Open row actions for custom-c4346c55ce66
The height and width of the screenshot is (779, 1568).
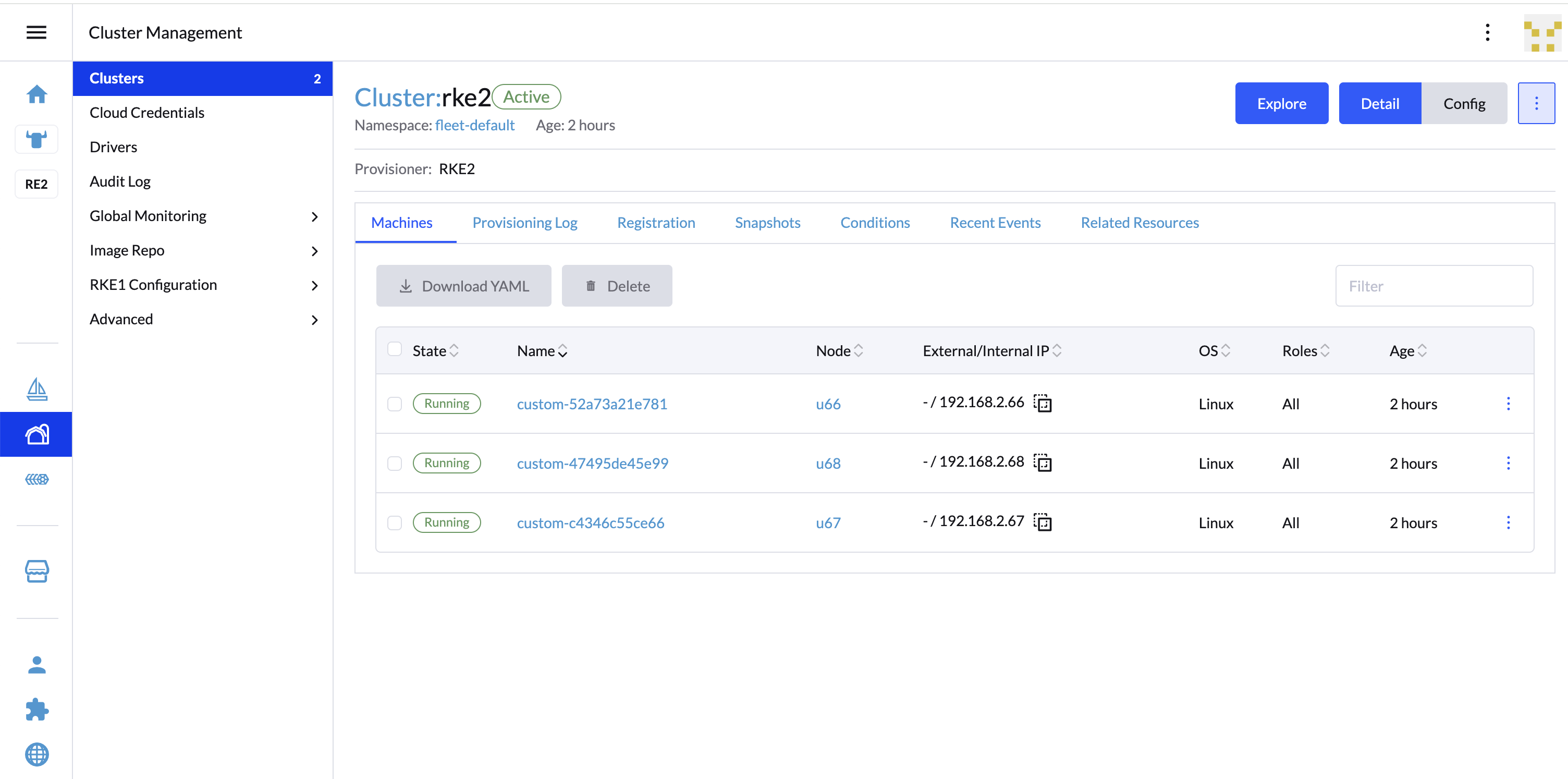click(x=1508, y=522)
